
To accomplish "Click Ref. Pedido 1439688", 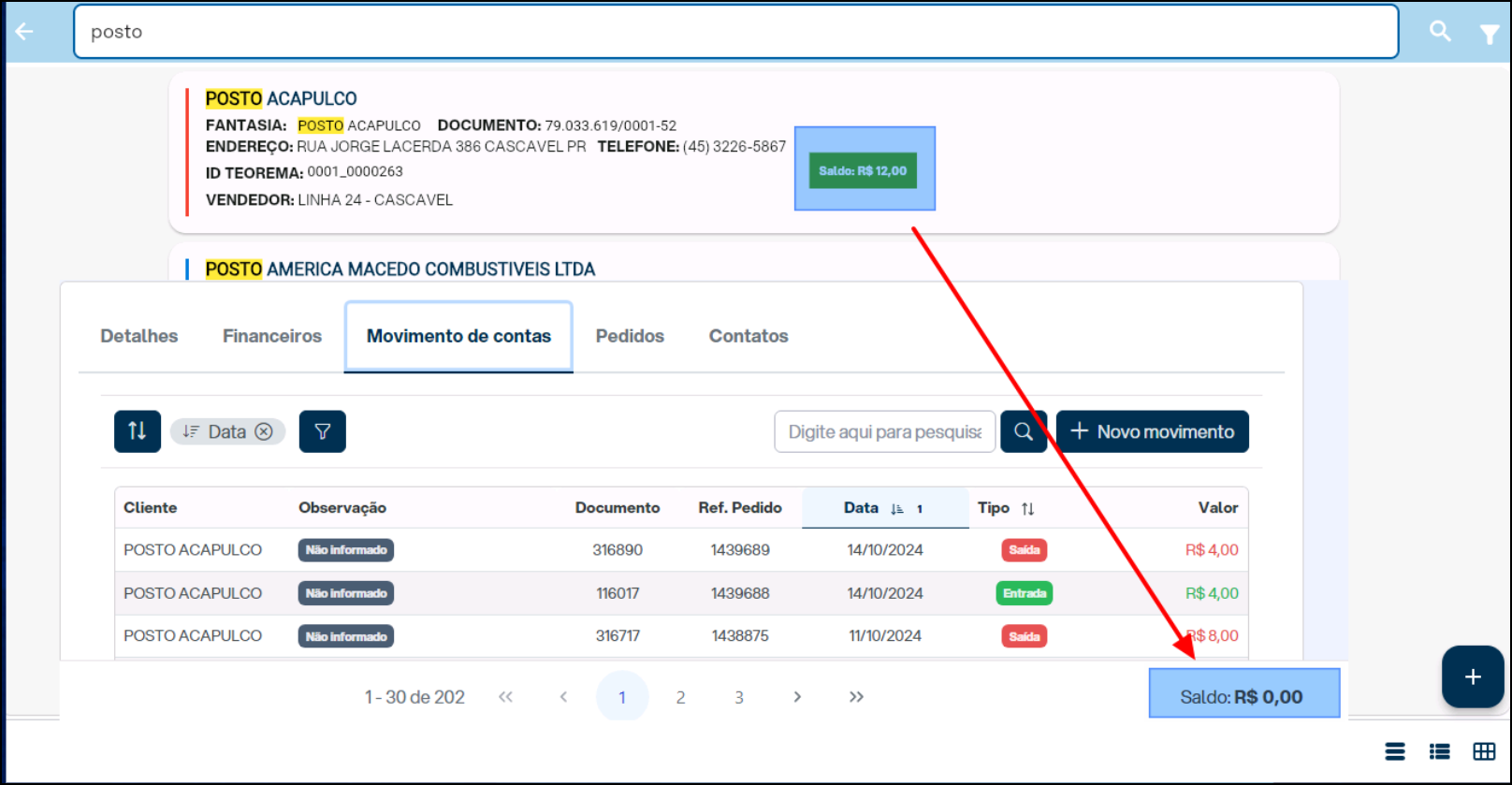I will [x=740, y=593].
